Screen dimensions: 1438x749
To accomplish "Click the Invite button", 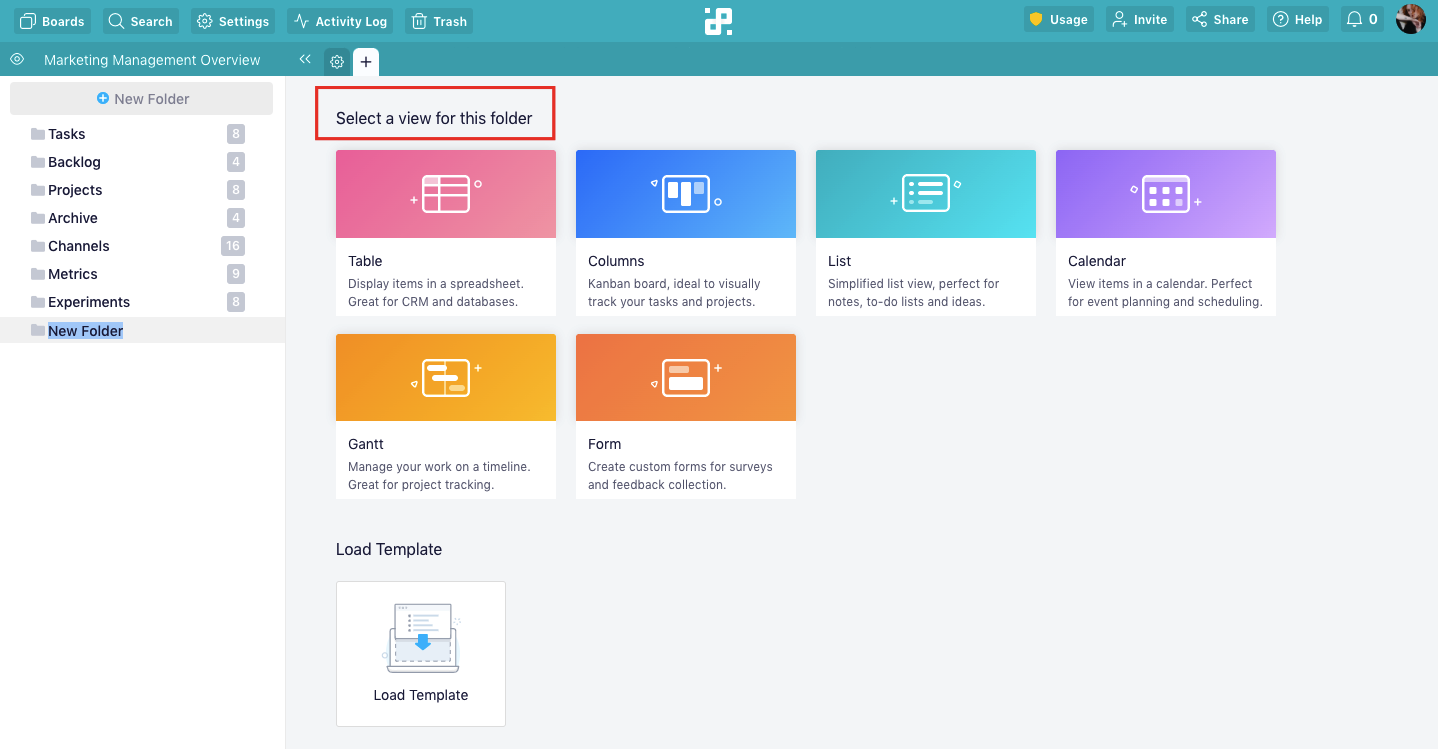I will [x=1140, y=20].
